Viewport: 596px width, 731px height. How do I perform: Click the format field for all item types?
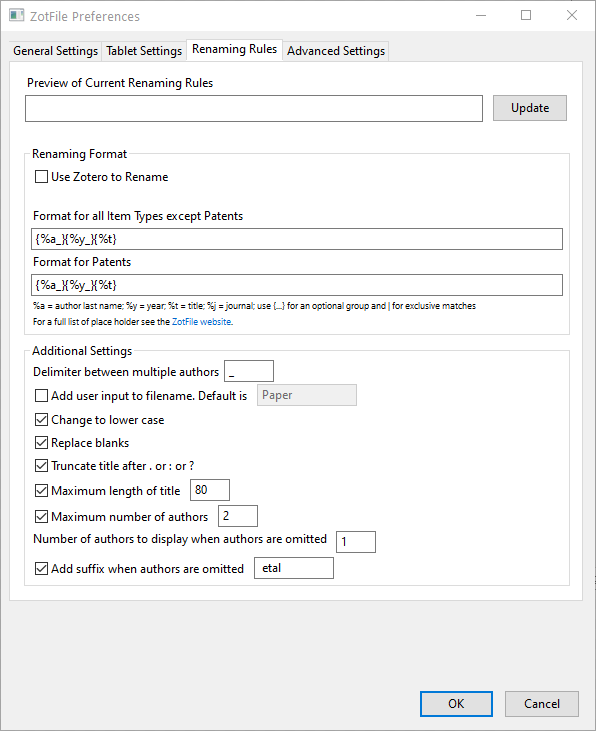(297, 239)
